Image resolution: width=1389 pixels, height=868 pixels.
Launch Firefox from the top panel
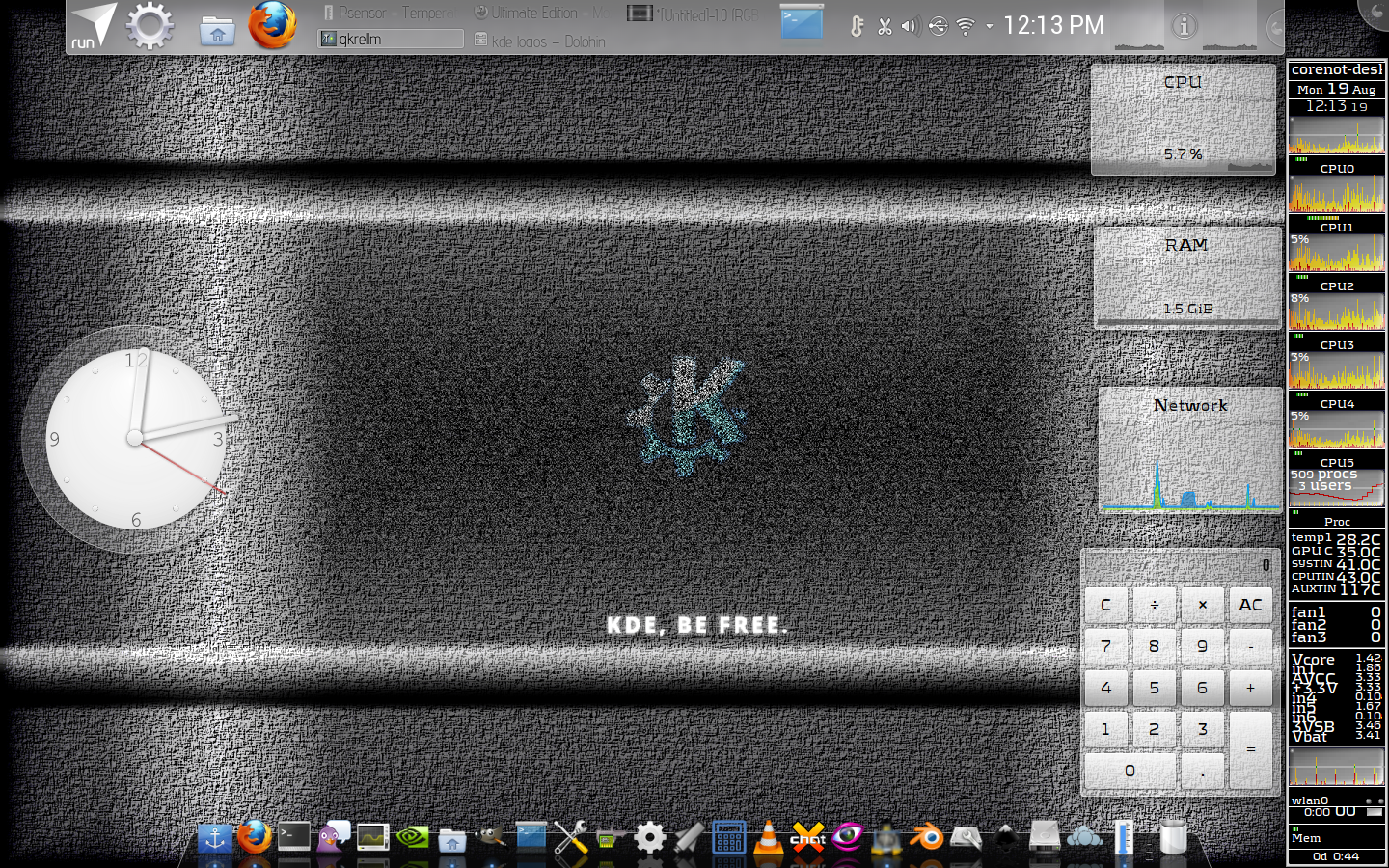click(272, 25)
